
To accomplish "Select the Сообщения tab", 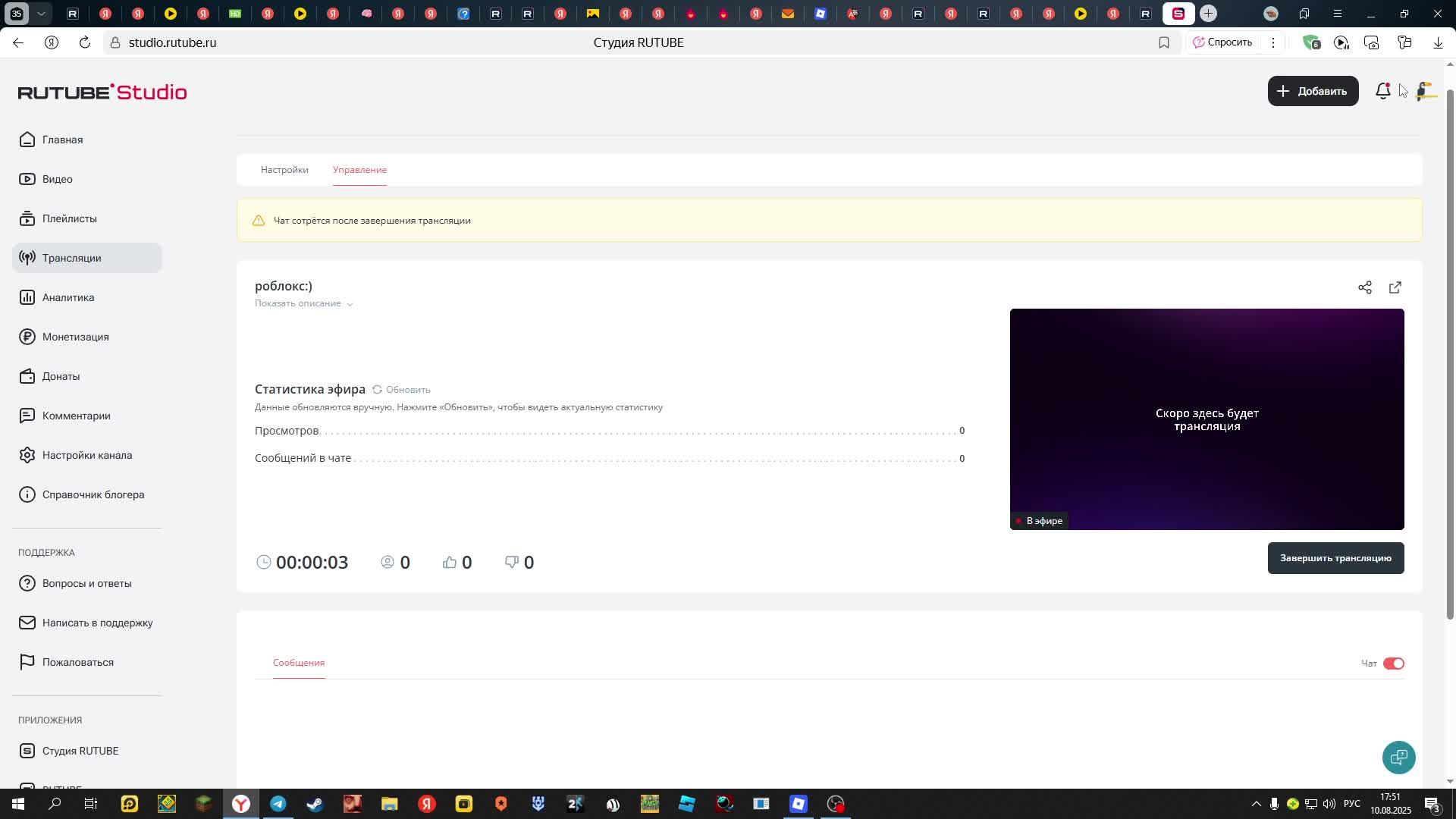I will 299,663.
